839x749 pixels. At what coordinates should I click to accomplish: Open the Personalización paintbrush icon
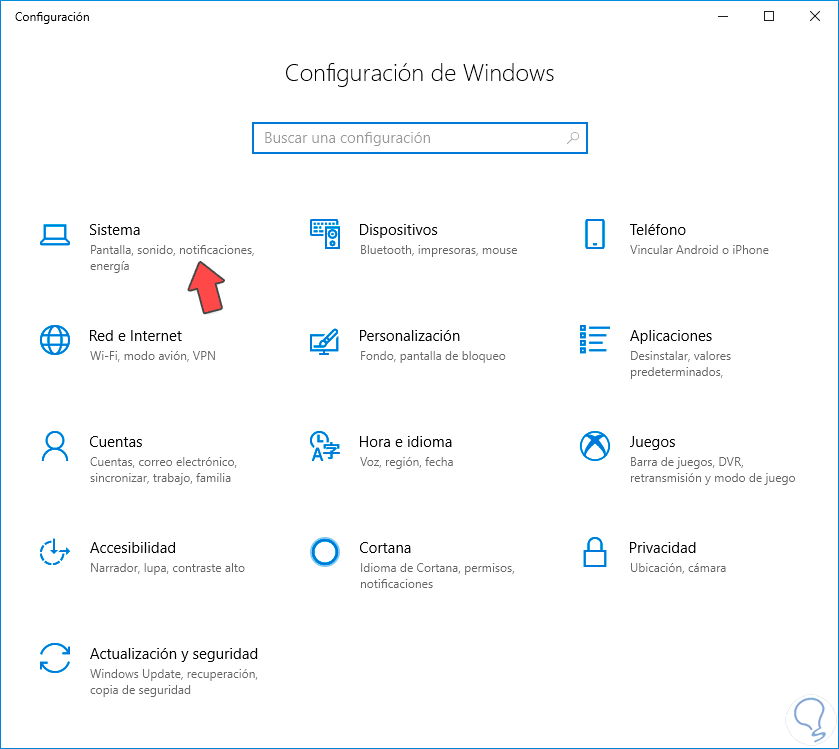click(325, 341)
